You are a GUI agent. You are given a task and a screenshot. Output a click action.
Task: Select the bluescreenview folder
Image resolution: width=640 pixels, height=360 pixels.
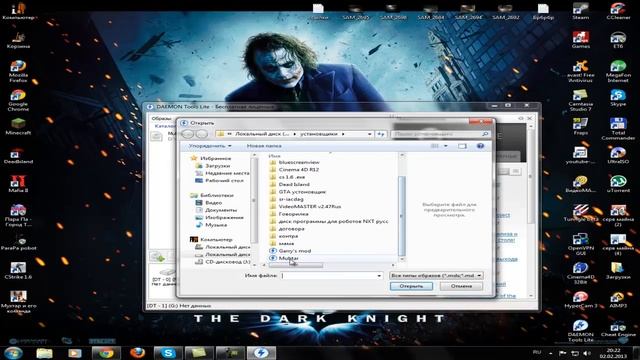(x=299, y=162)
